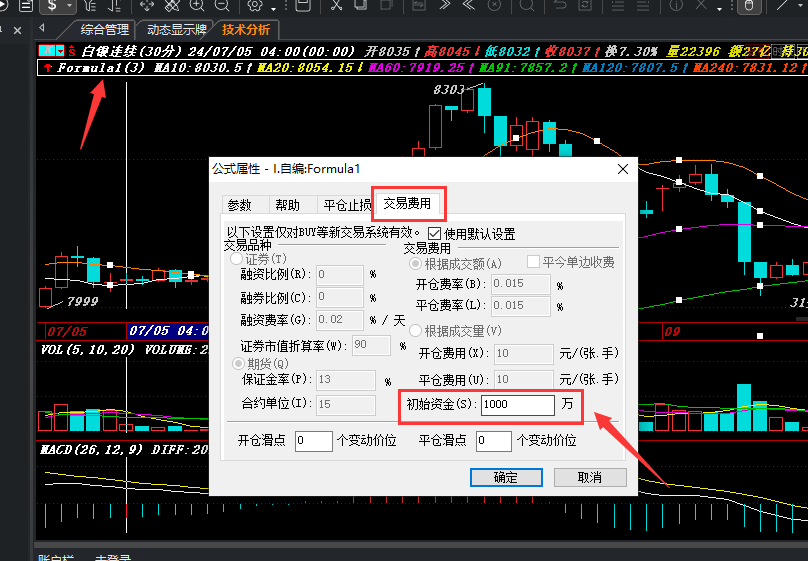
Task: Select the 证券(T) radio button
Action: pos(237,259)
